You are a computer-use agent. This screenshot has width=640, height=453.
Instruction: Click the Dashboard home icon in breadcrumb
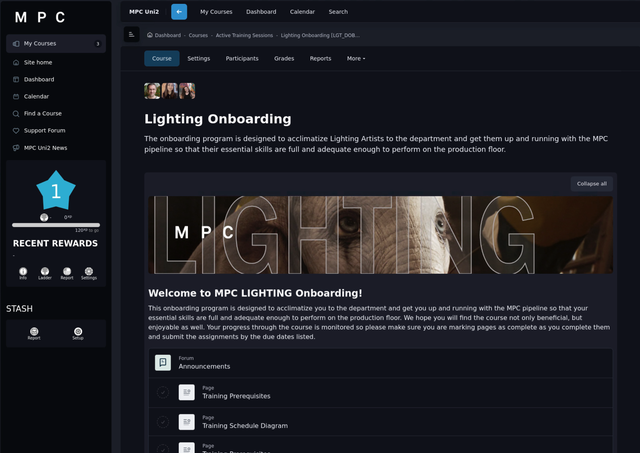tap(150, 35)
